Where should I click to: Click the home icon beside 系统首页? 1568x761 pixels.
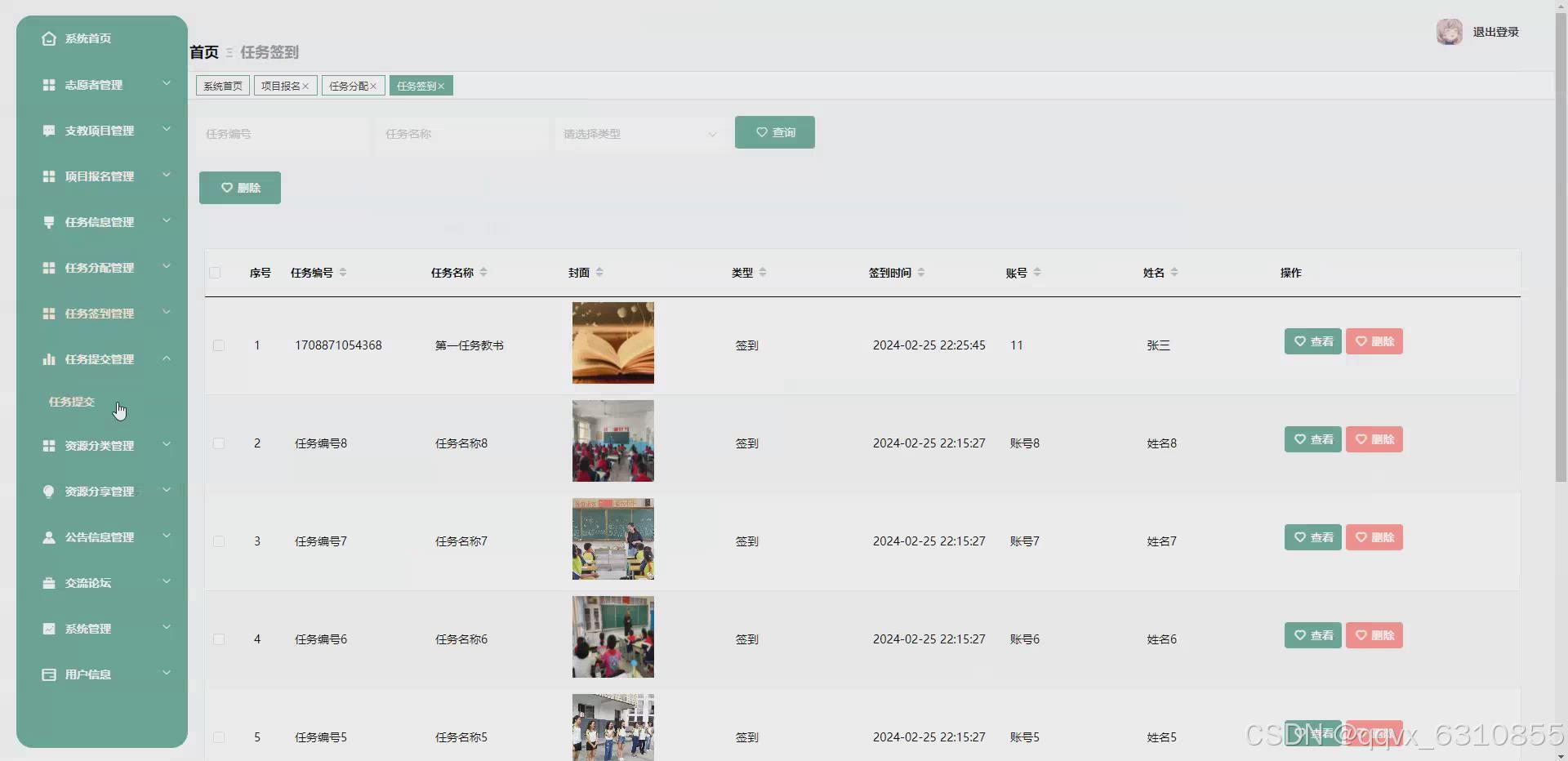[x=49, y=38]
